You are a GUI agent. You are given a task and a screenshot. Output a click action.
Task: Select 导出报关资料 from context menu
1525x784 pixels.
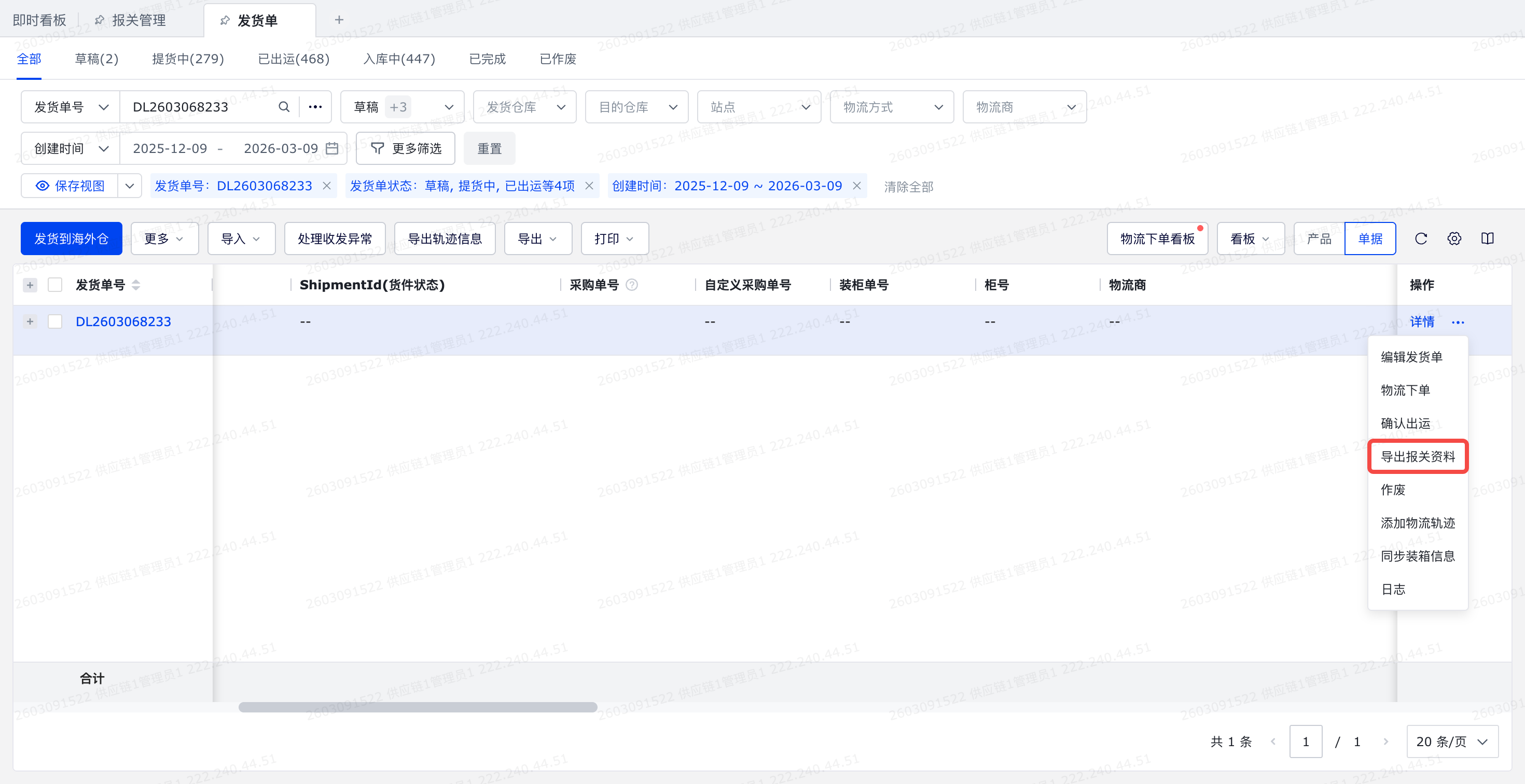click(x=1417, y=456)
